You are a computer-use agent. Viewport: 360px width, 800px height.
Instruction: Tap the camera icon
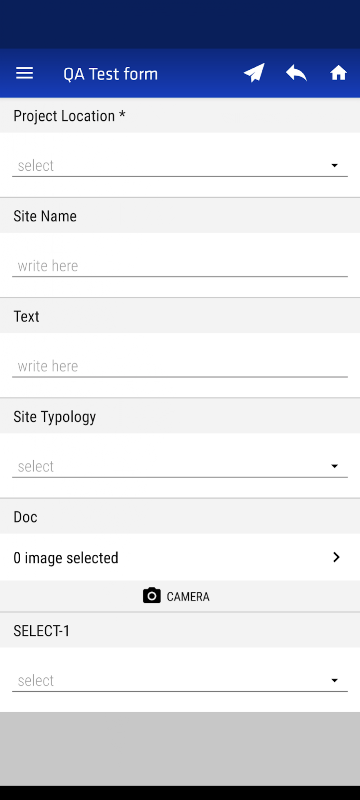[151, 596]
